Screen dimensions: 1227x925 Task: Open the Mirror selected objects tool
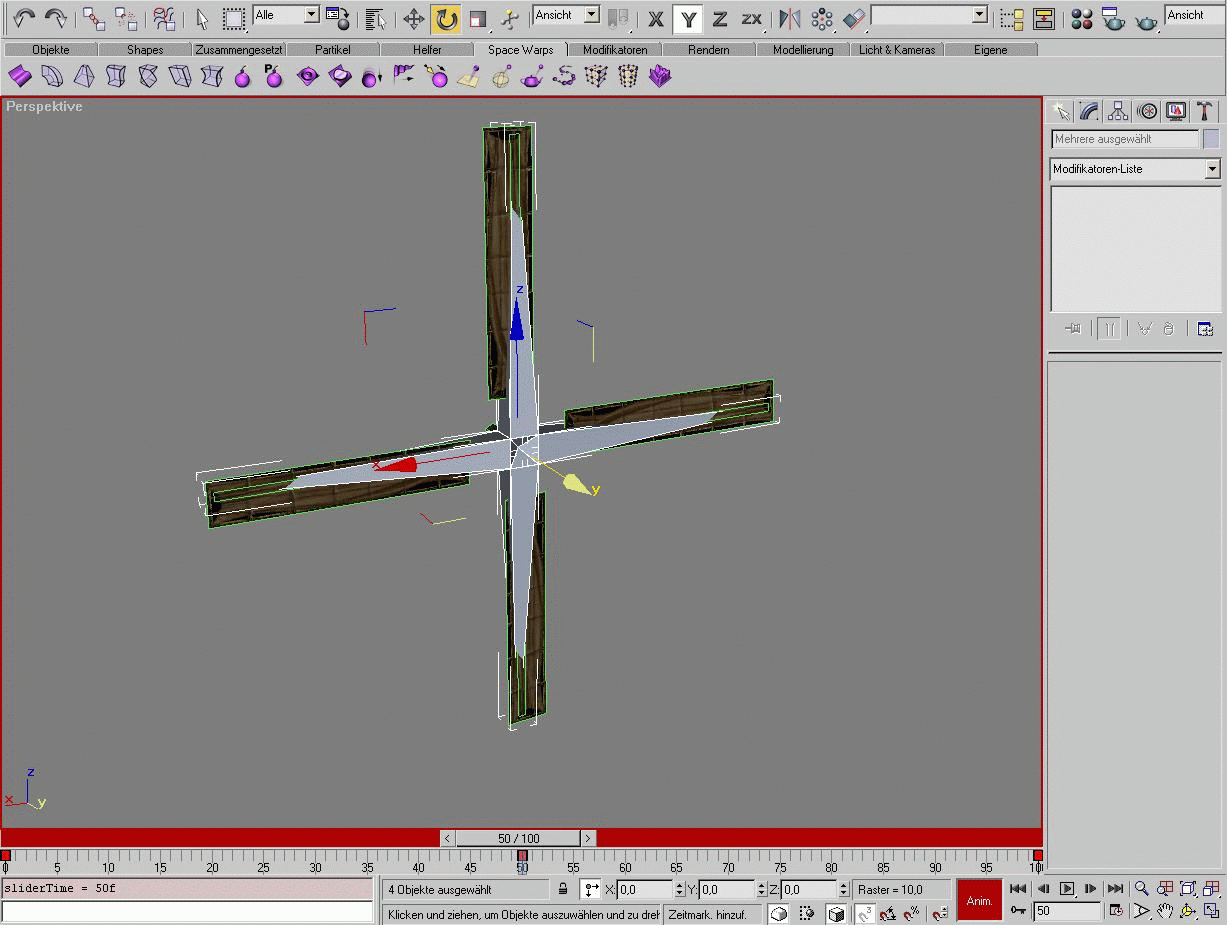pyautogui.click(x=789, y=19)
